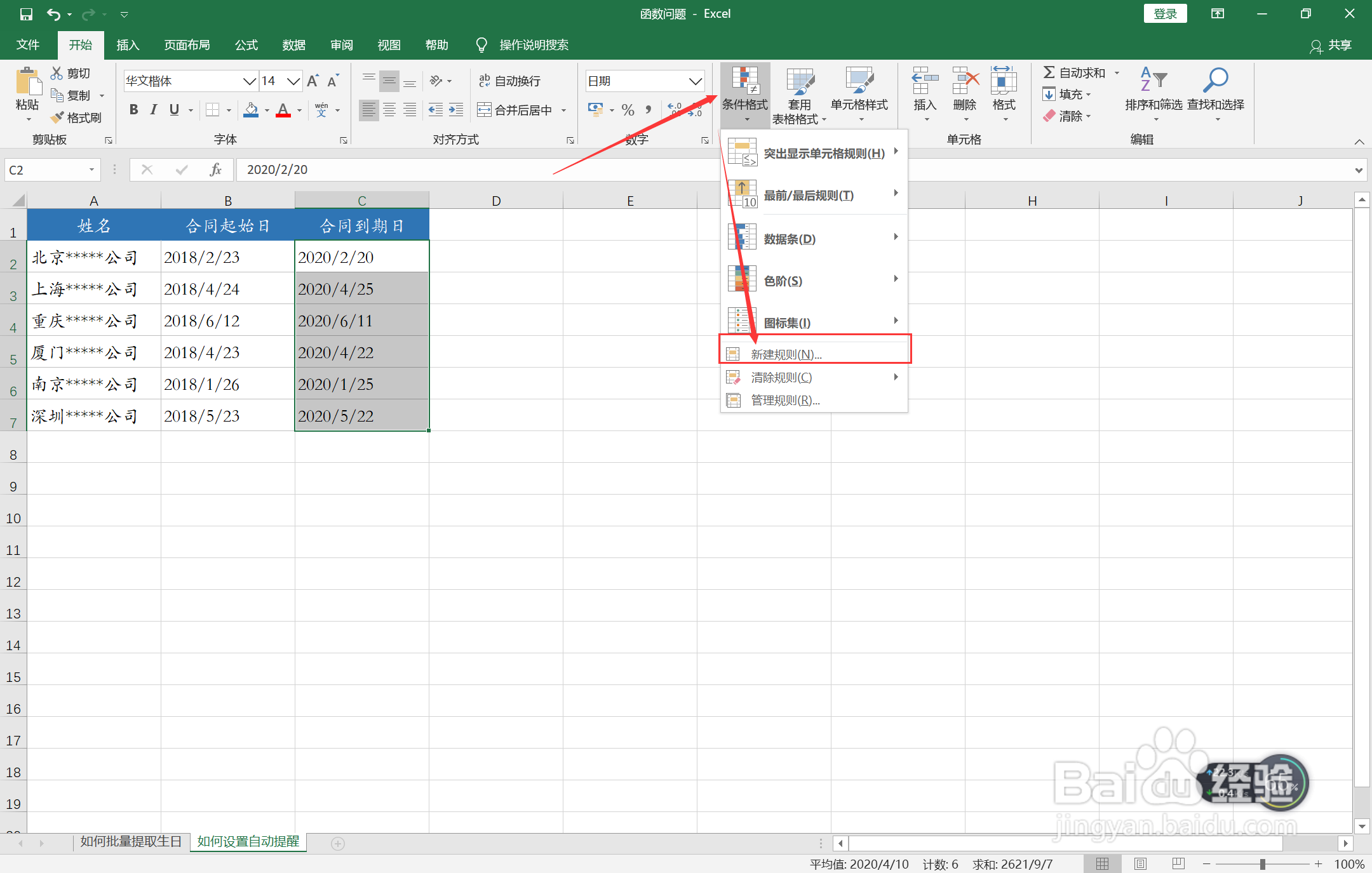Viewport: 1372px width, 873px height.
Task: Click the 共享 share button
Action: pos(1331,45)
